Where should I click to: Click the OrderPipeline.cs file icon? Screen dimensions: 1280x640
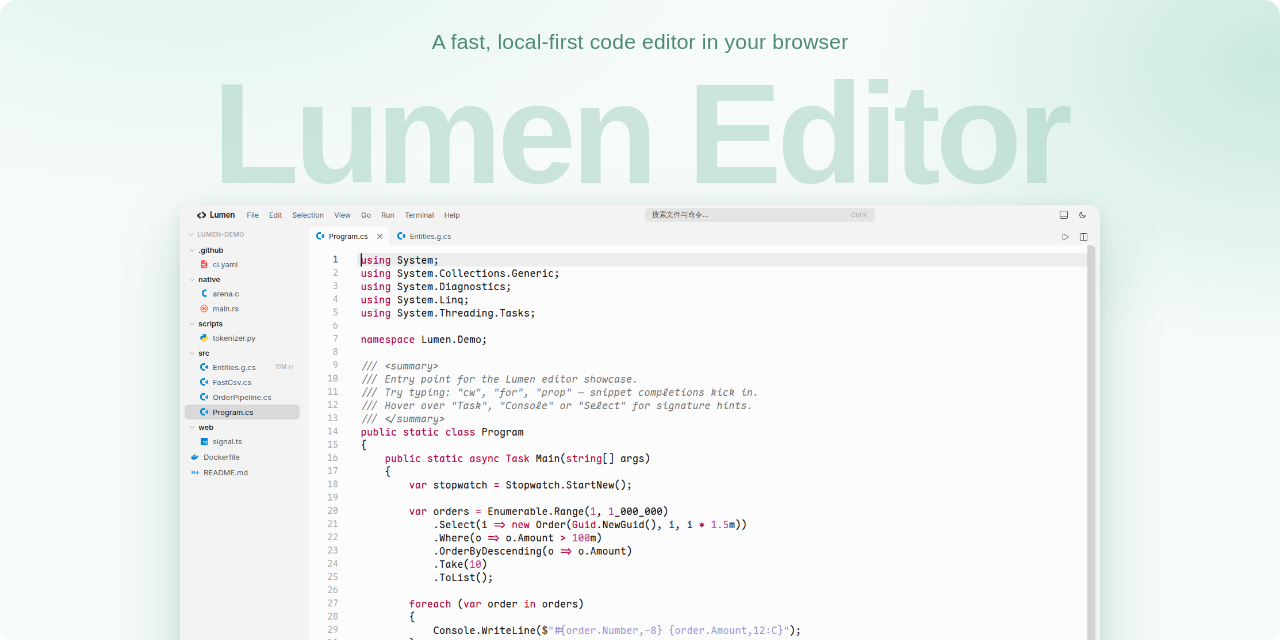[x=204, y=397]
